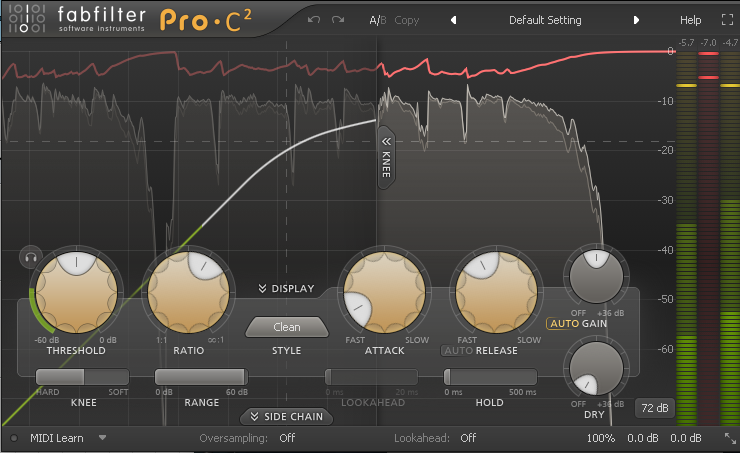Click the -7.0 gain reduction readout
Image resolution: width=740 pixels, height=453 pixels.
click(708, 42)
